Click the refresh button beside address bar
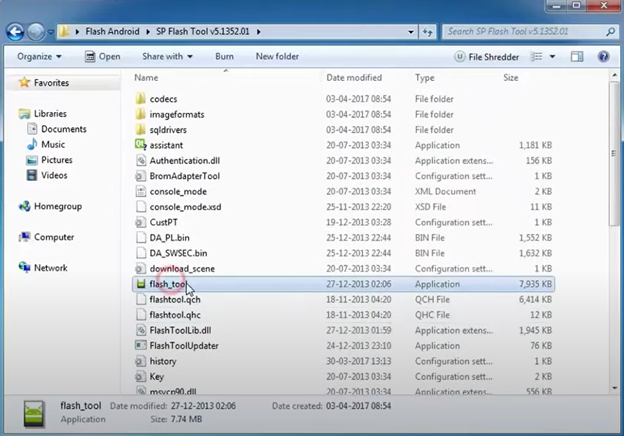The image size is (624, 436). (427, 32)
